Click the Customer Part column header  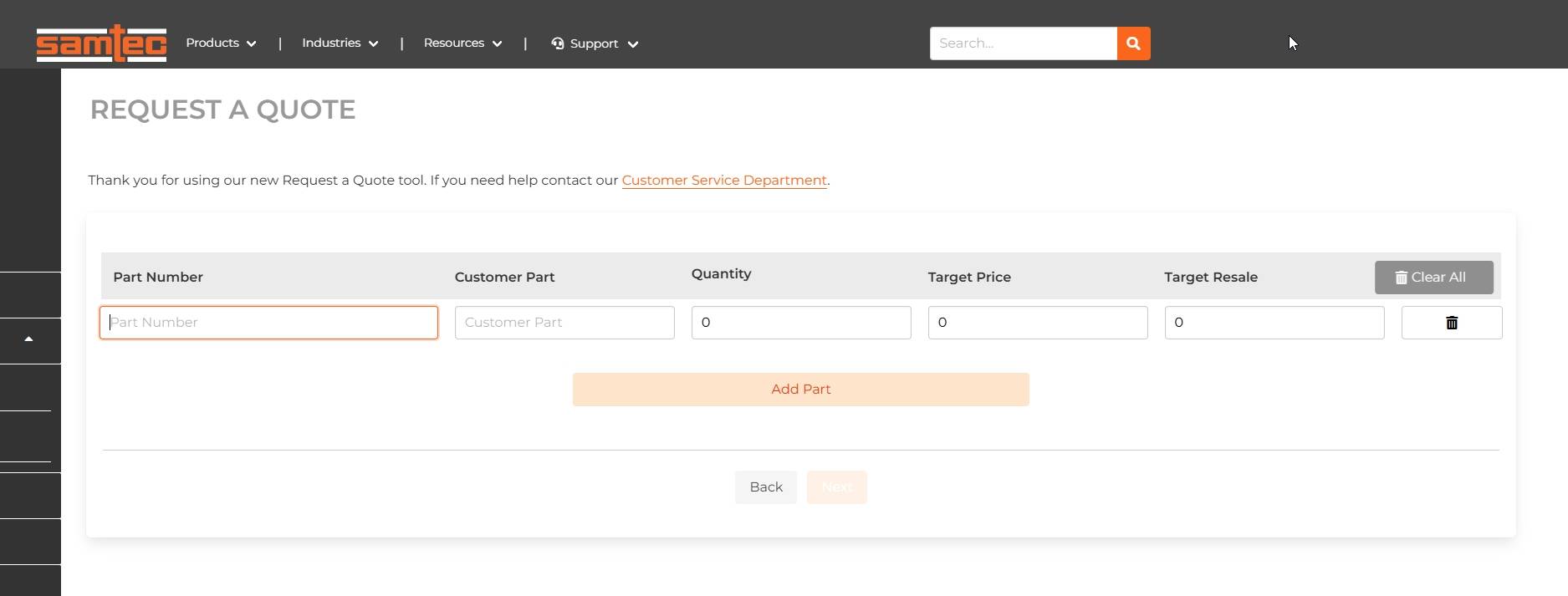pos(504,278)
